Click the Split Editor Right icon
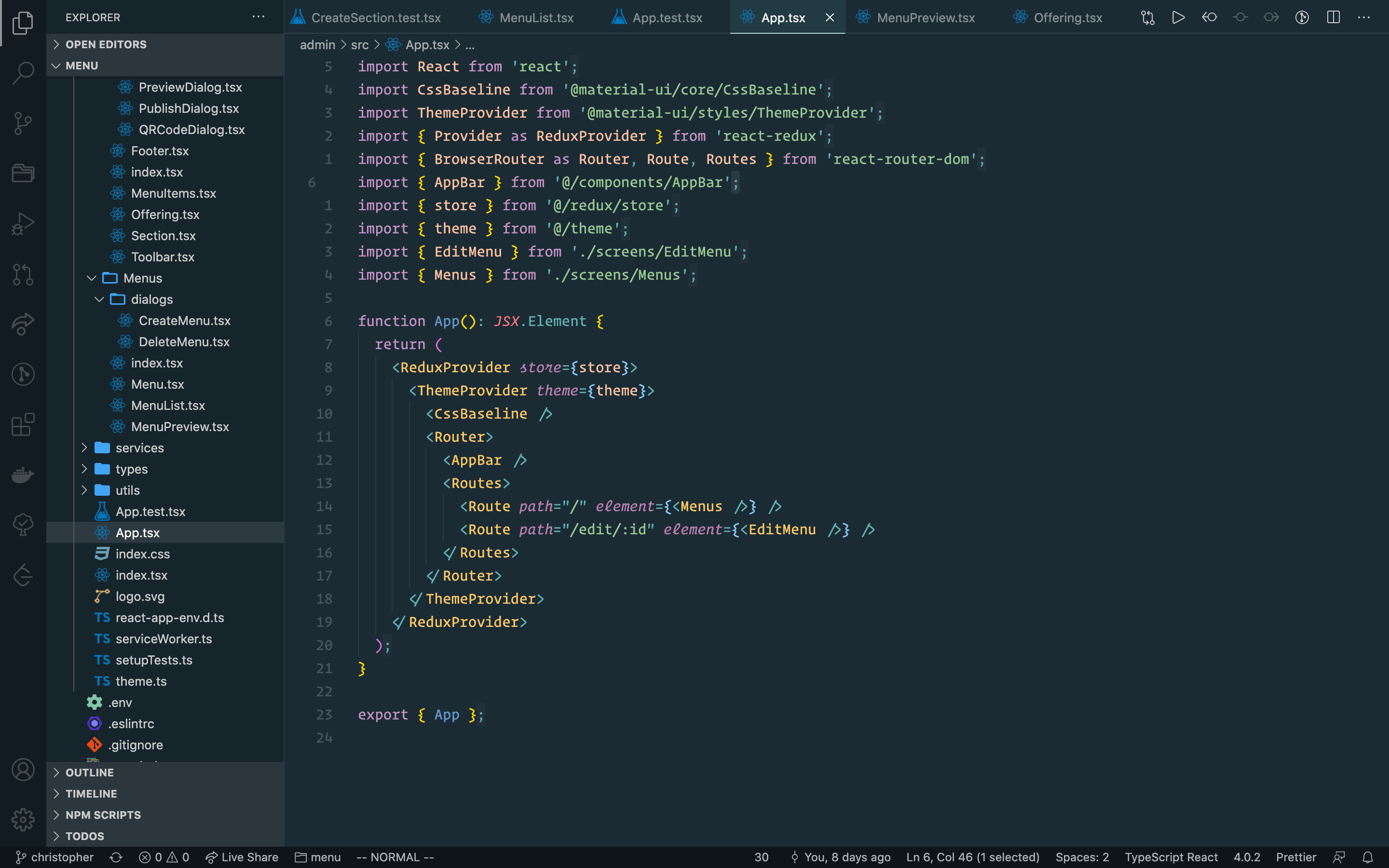The width and height of the screenshot is (1389, 868). 1334,18
